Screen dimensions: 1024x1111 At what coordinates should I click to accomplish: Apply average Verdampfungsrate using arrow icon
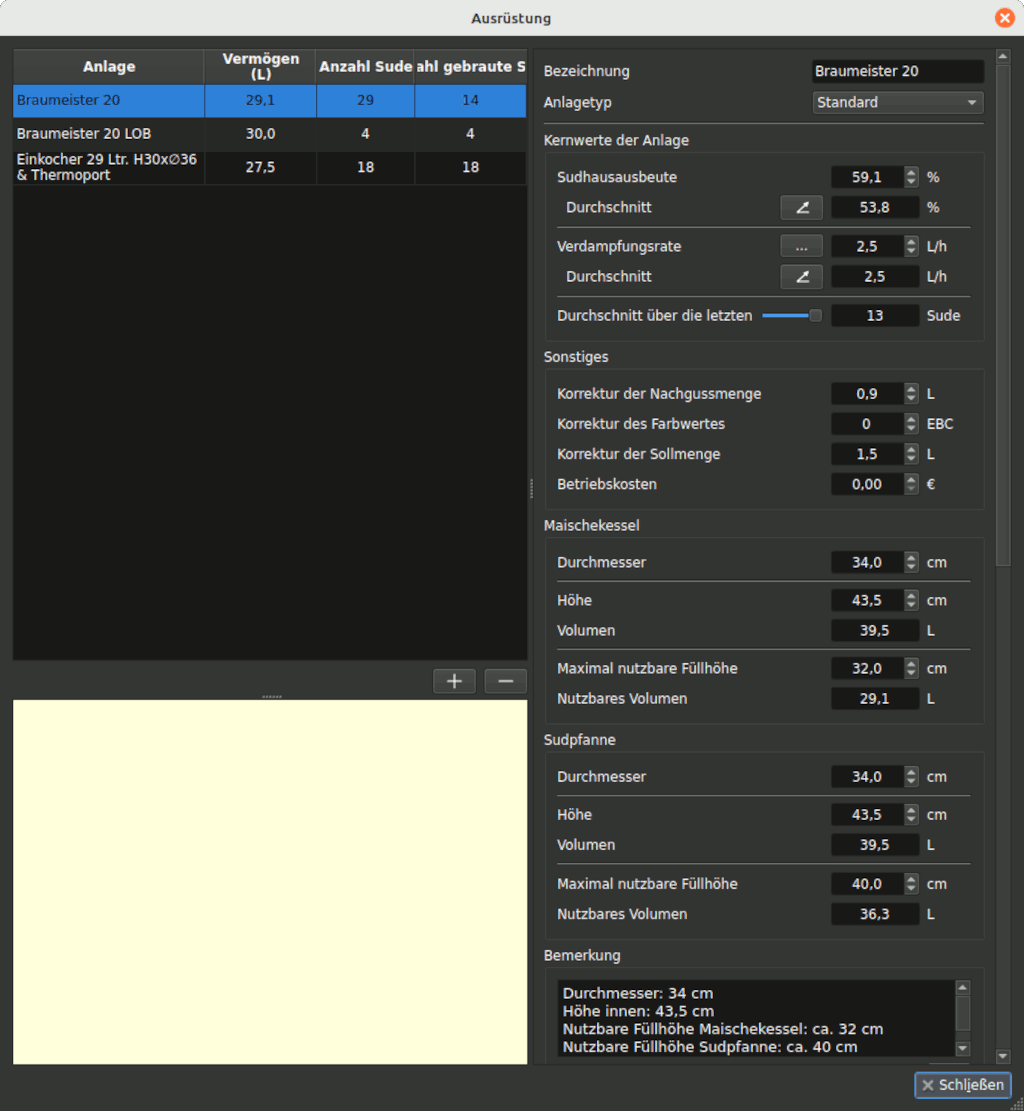tap(801, 277)
